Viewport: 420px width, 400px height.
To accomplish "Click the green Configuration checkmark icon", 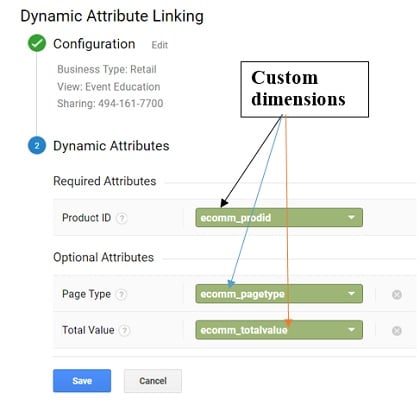I will [x=37, y=43].
